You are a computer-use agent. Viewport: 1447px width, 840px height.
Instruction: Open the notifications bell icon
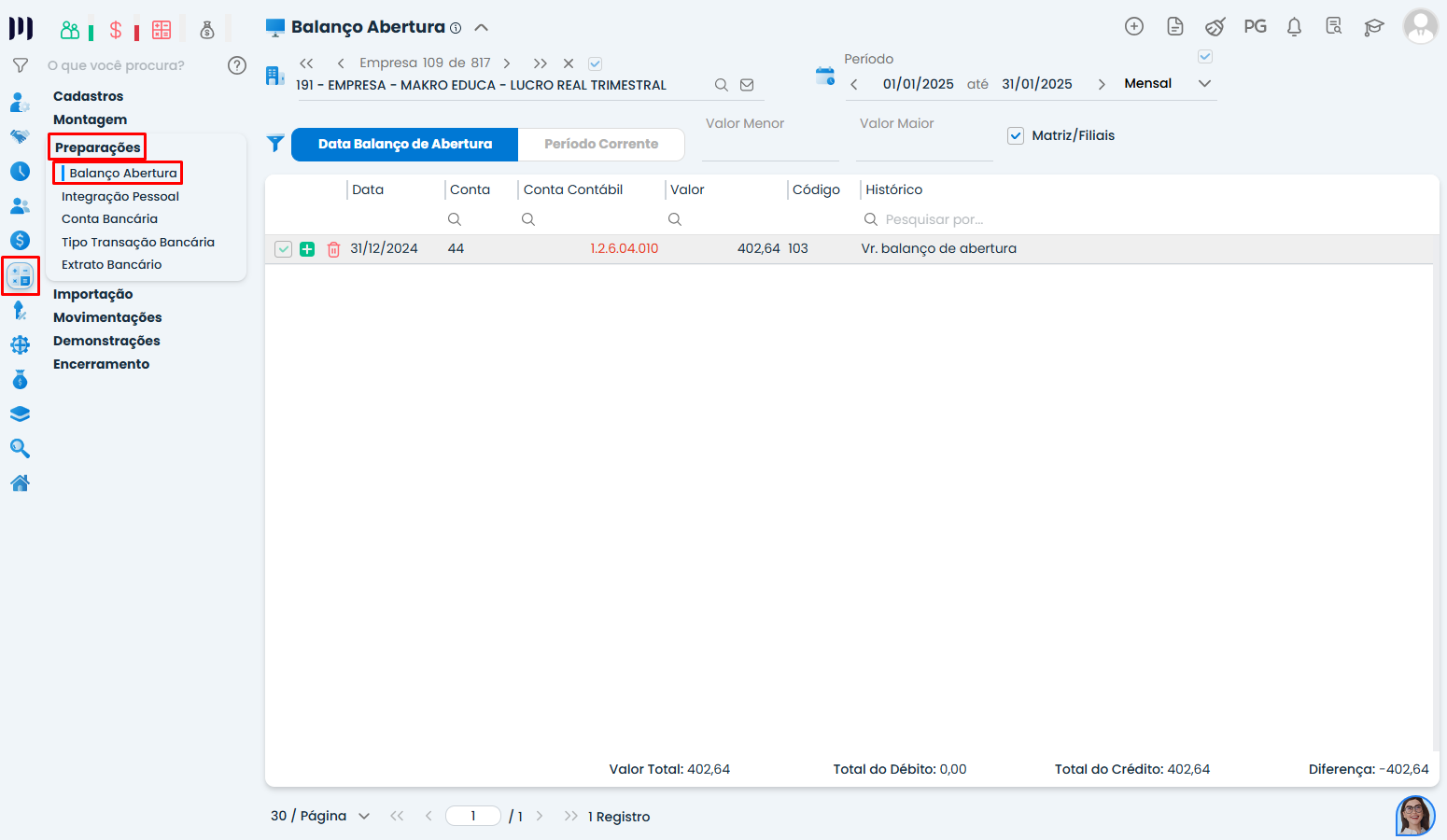click(1294, 27)
